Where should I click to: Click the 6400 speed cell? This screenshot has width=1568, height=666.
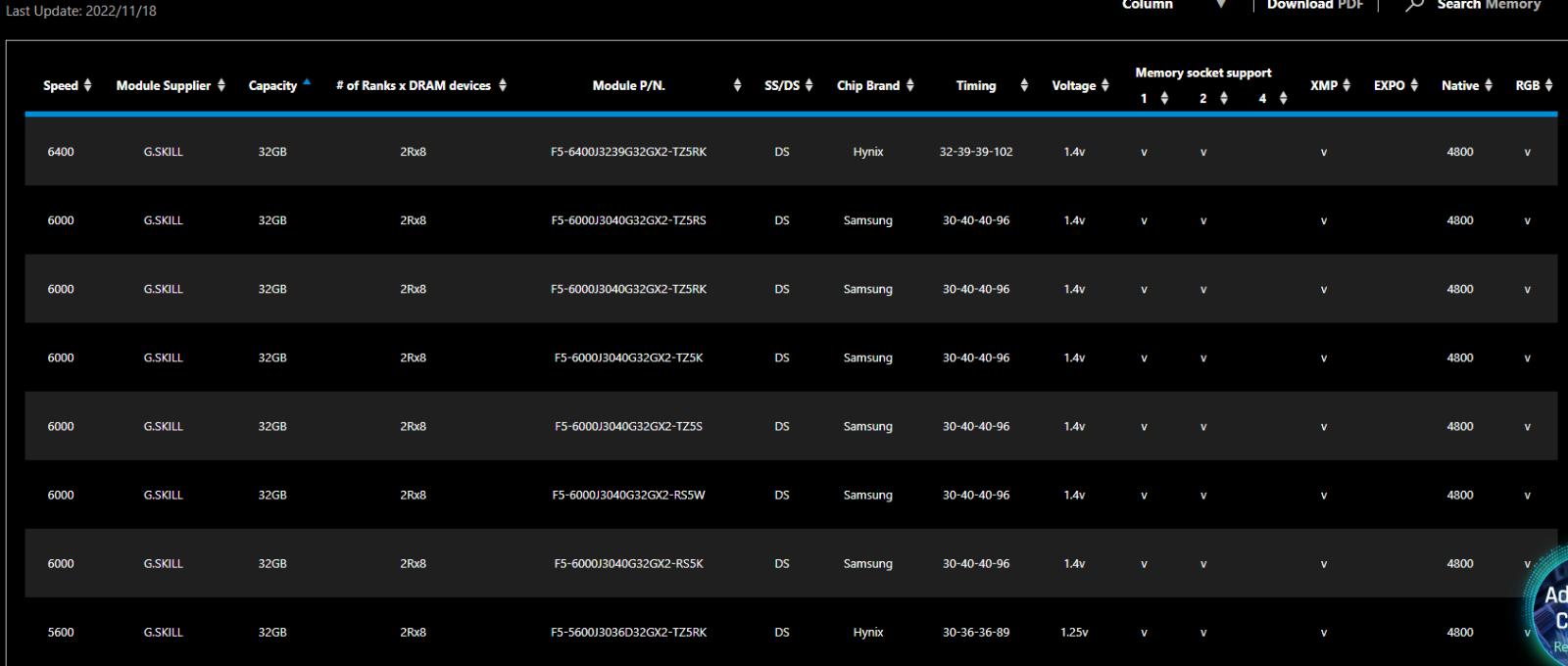[61, 152]
